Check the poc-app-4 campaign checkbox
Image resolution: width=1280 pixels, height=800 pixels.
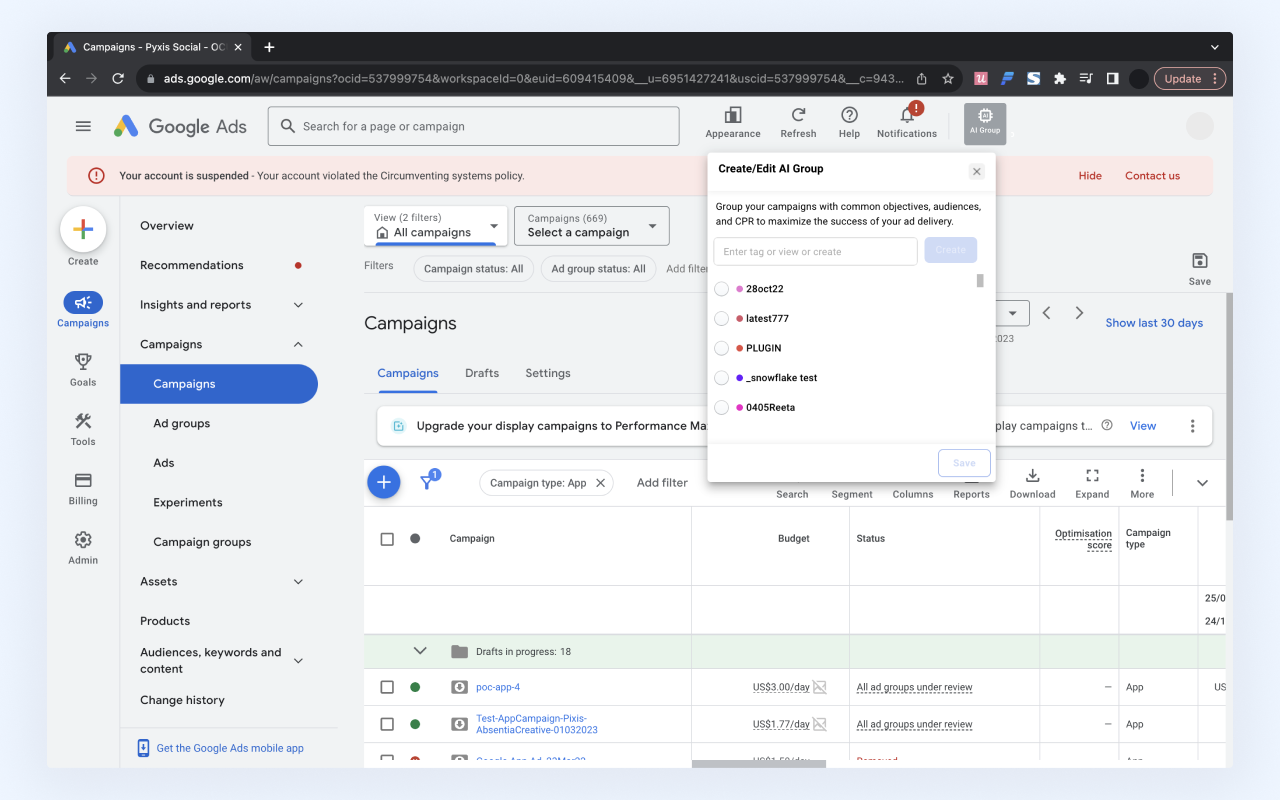click(x=387, y=687)
